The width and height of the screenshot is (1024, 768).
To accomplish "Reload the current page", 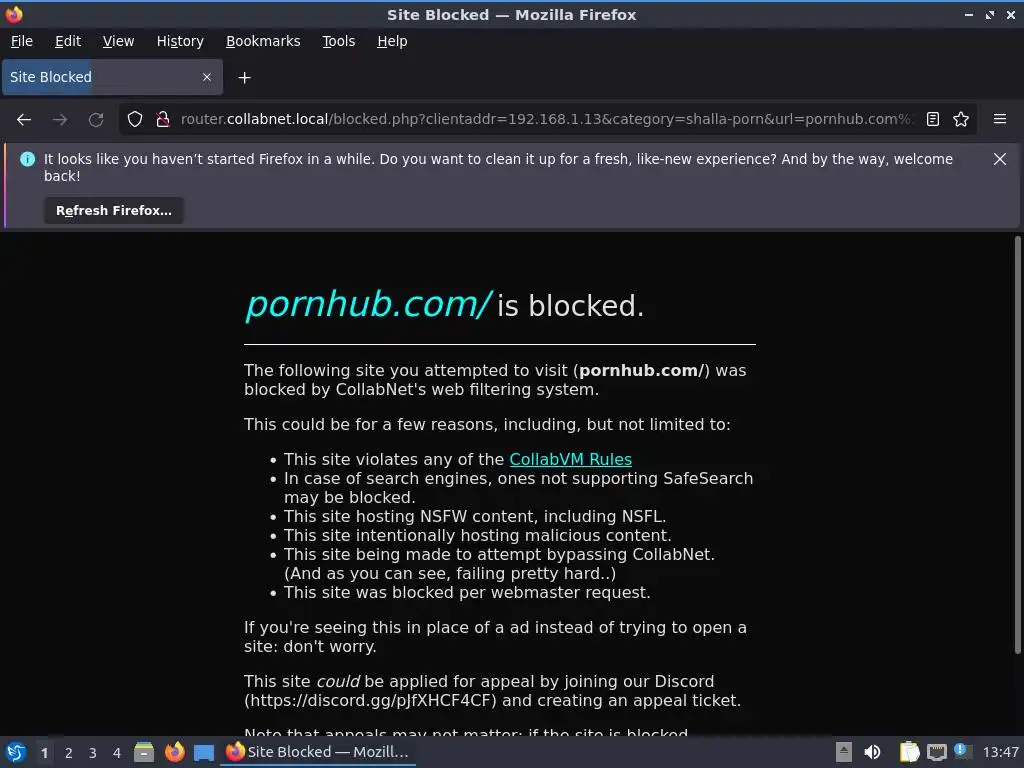I will 96,120.
